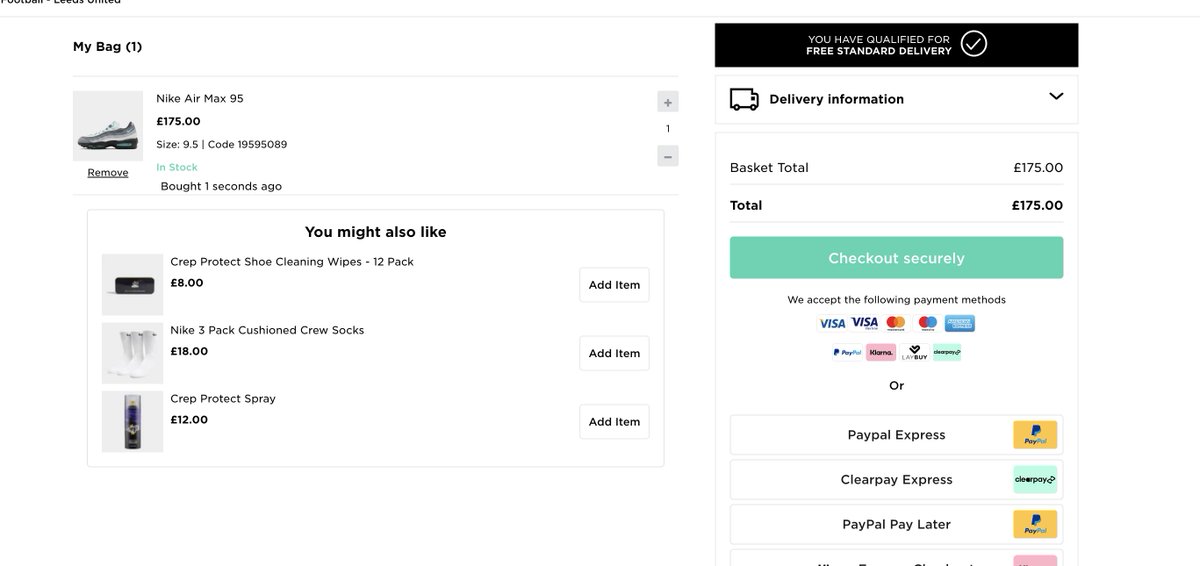Click the My Bag (1) heading
This screenshot has width=1200, height=566.
107,46
